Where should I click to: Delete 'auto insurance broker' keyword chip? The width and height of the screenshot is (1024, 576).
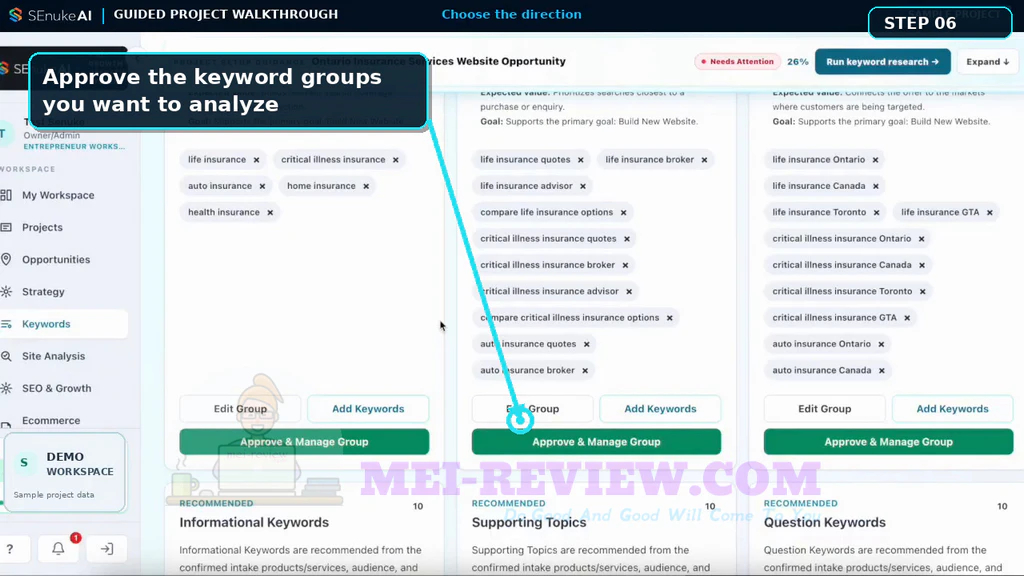point(585,370)
